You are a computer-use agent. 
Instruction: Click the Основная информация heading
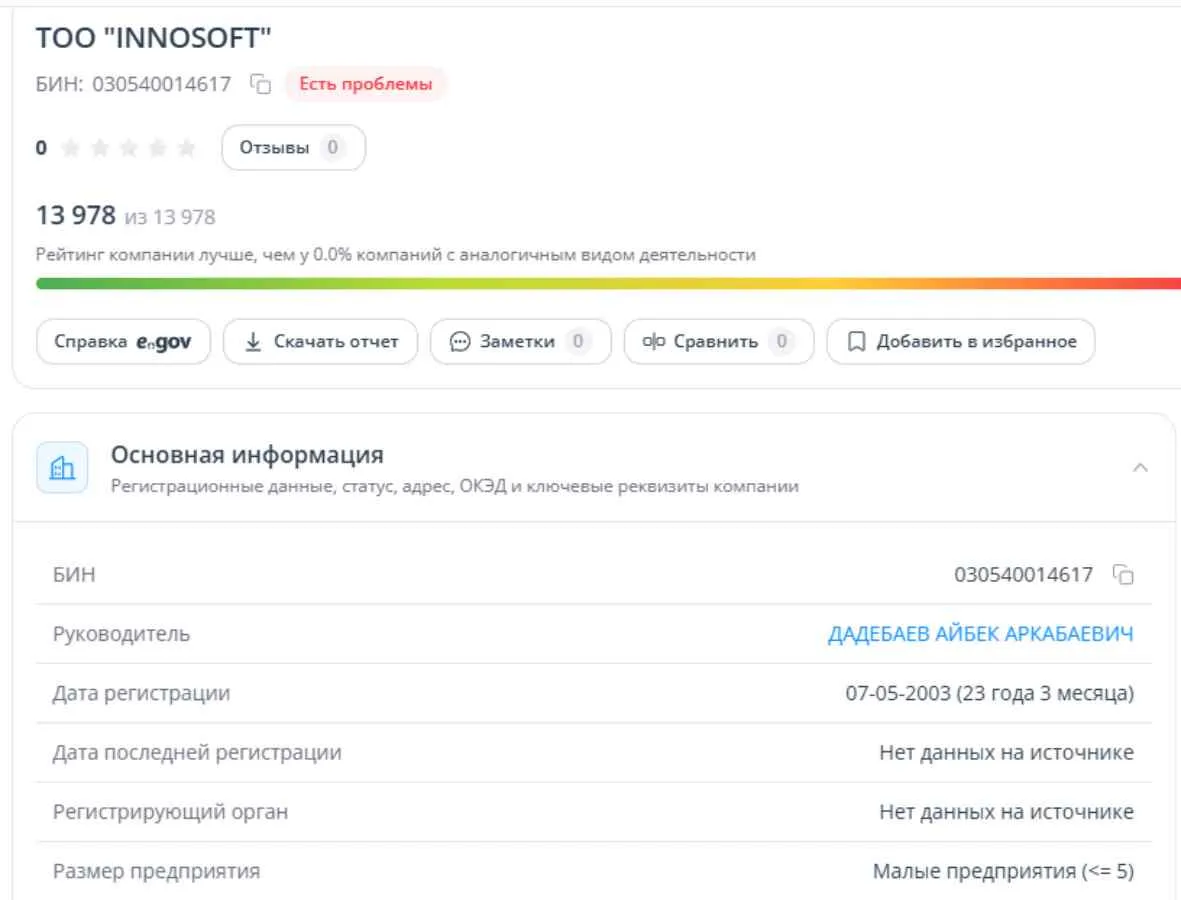point(247,455)
